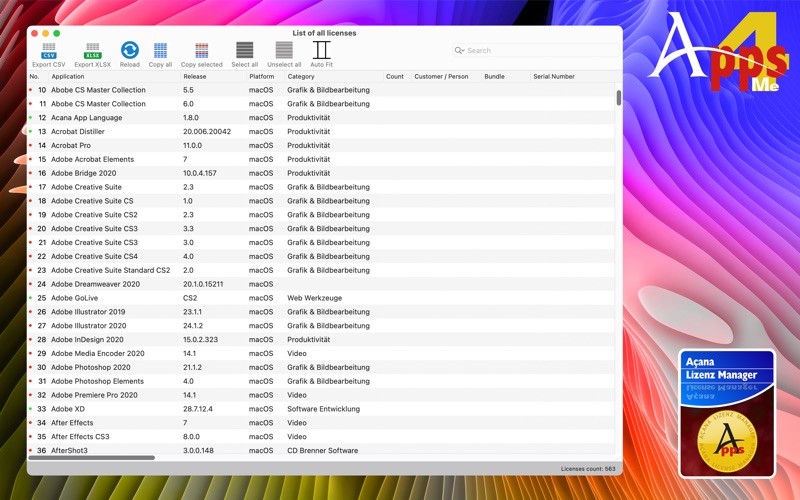Select the Acrobat Distiller row
Image resolution: width=800 pixels, height=500 pixels.
coord(321,132)
